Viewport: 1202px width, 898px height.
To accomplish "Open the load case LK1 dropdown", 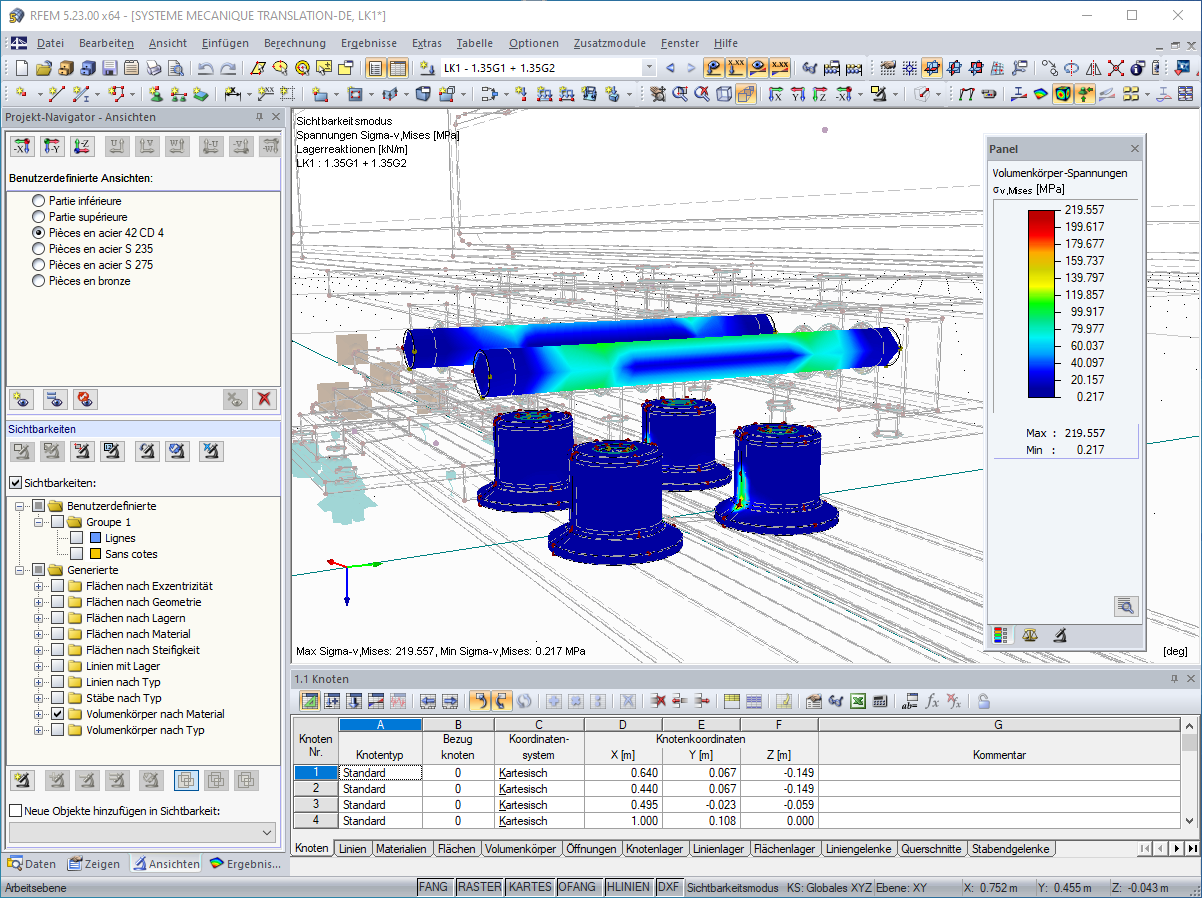I will [649, 68].
